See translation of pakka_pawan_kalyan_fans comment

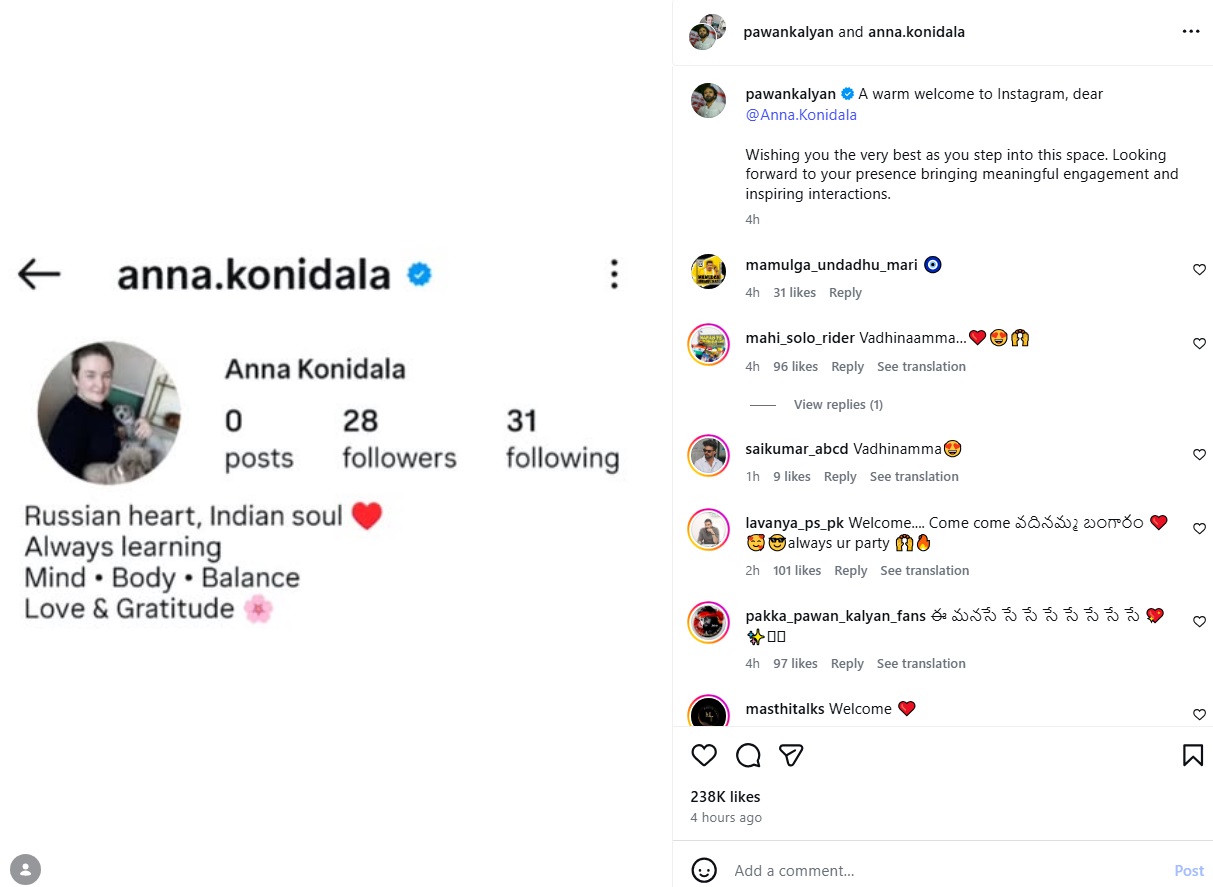921,664
